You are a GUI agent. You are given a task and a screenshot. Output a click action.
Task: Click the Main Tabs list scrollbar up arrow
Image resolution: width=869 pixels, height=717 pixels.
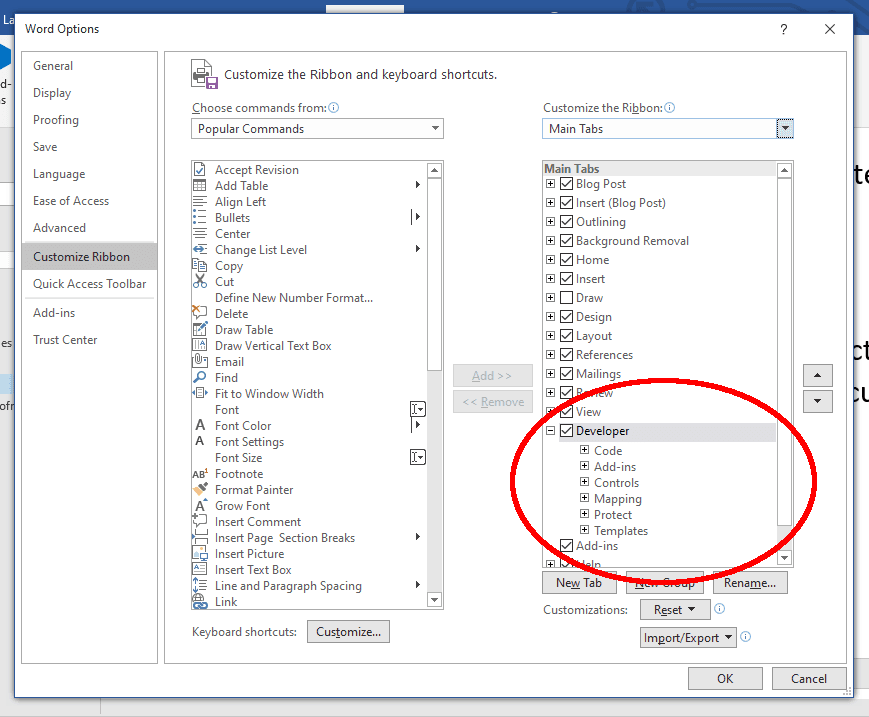(784, 170)
